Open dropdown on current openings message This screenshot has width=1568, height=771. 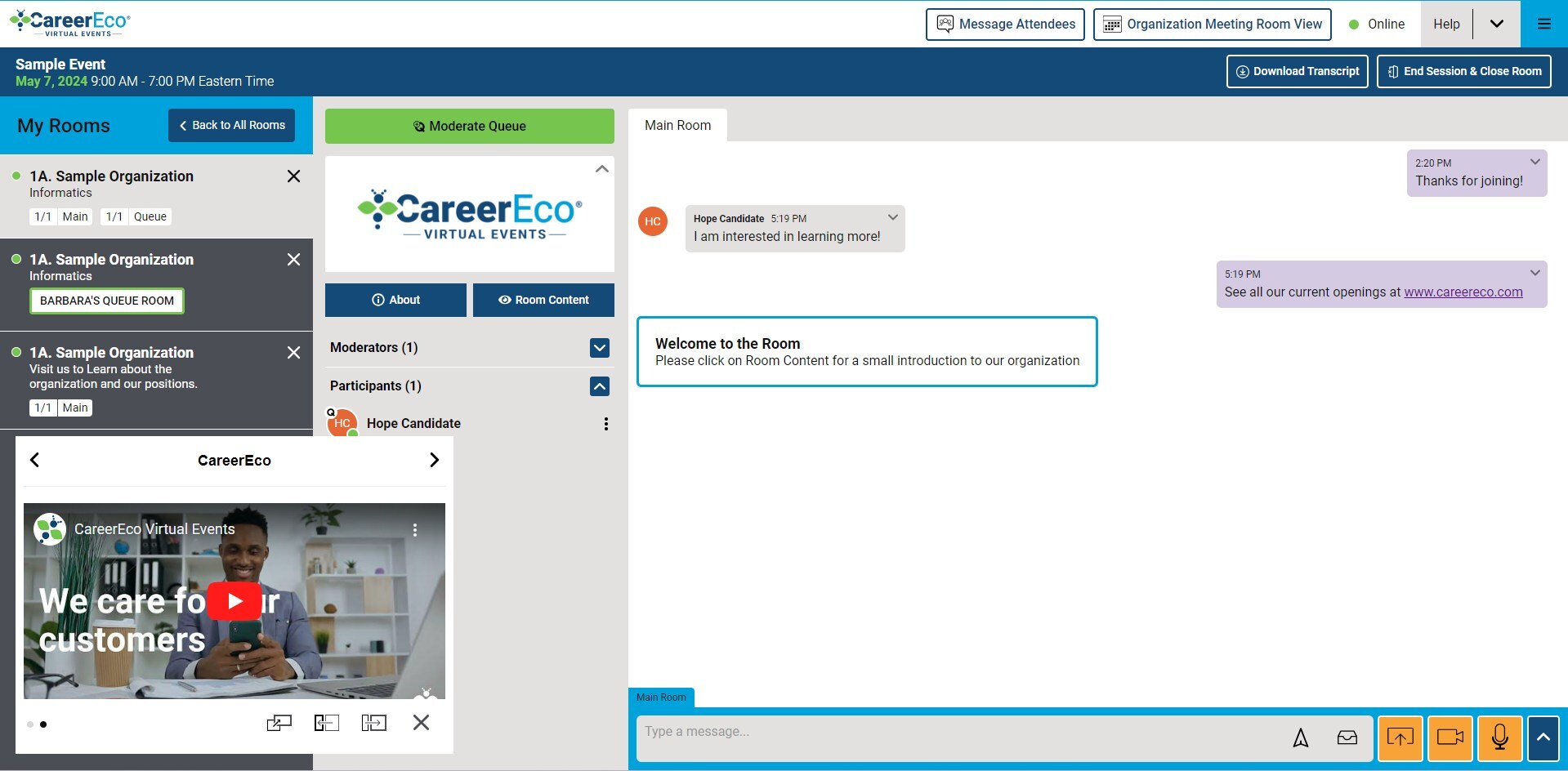pos(1534,273)
